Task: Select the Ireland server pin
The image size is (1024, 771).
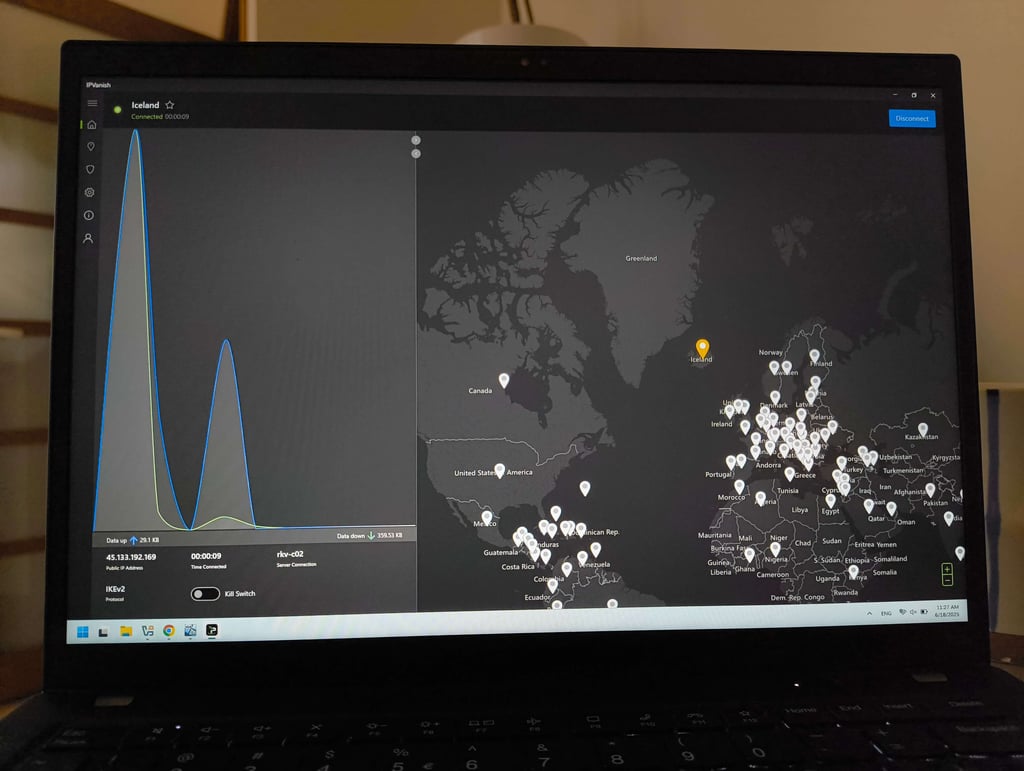Action: (x=729, y=412)
